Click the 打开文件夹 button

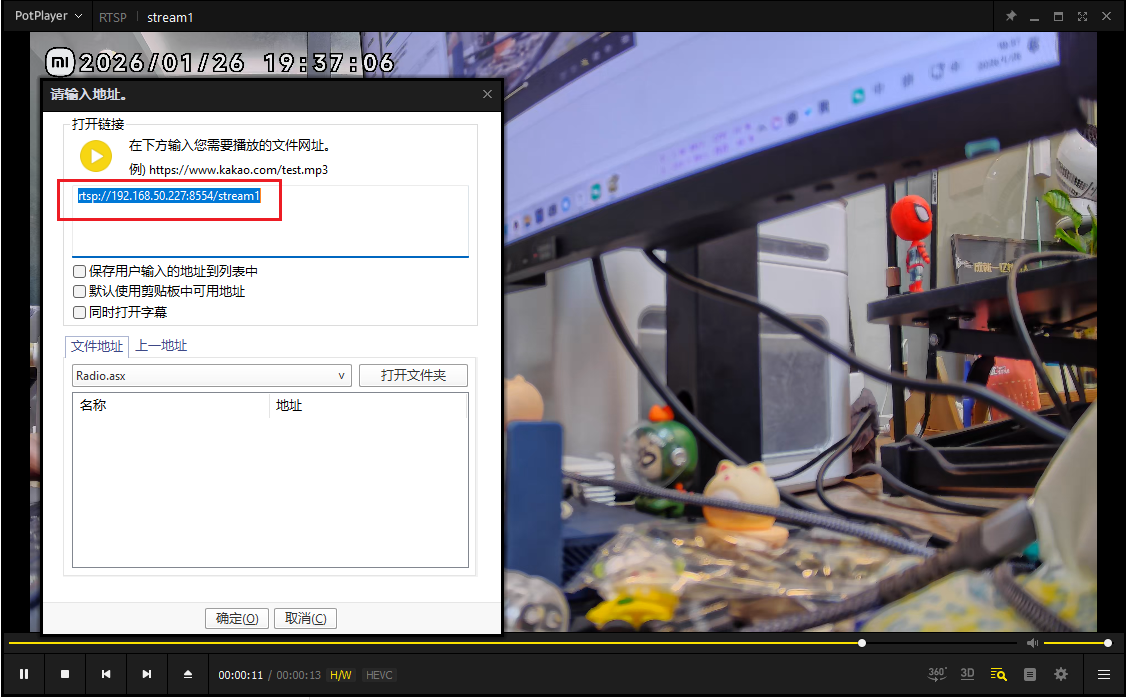point(413,376)
